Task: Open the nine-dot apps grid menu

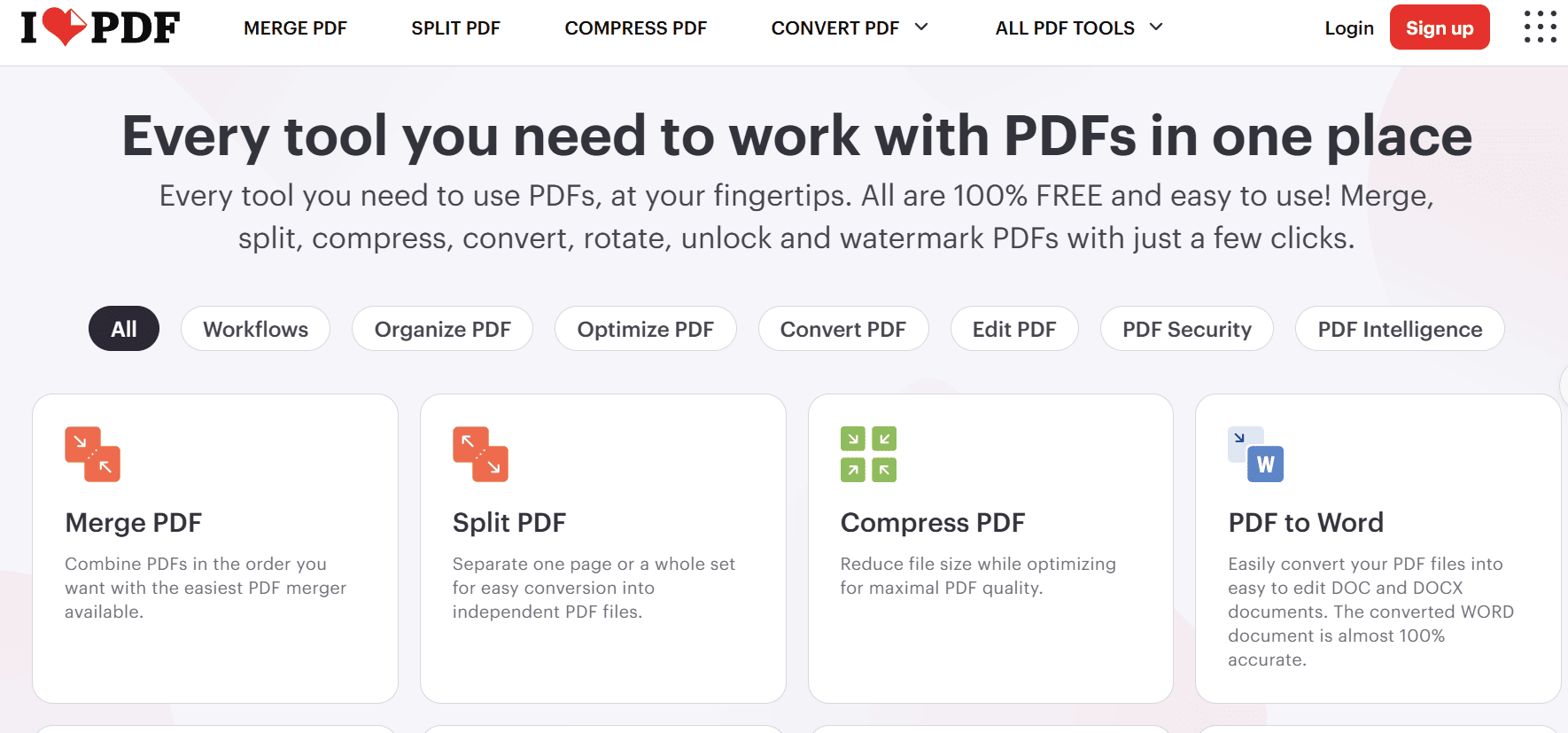Action: 1540,27
